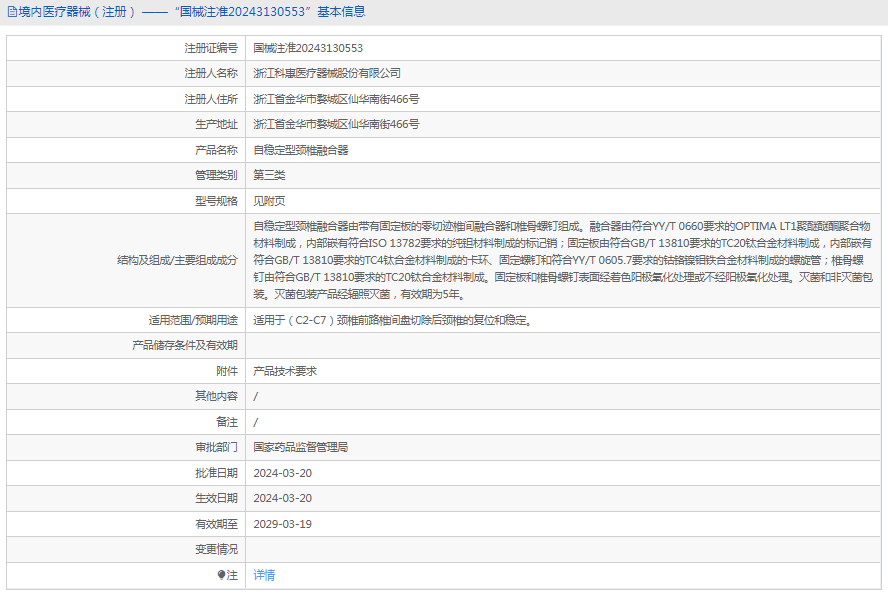Click the 变更情况 label
The width and height of the screenshot is (888, 595).
(x=216, y=549)
